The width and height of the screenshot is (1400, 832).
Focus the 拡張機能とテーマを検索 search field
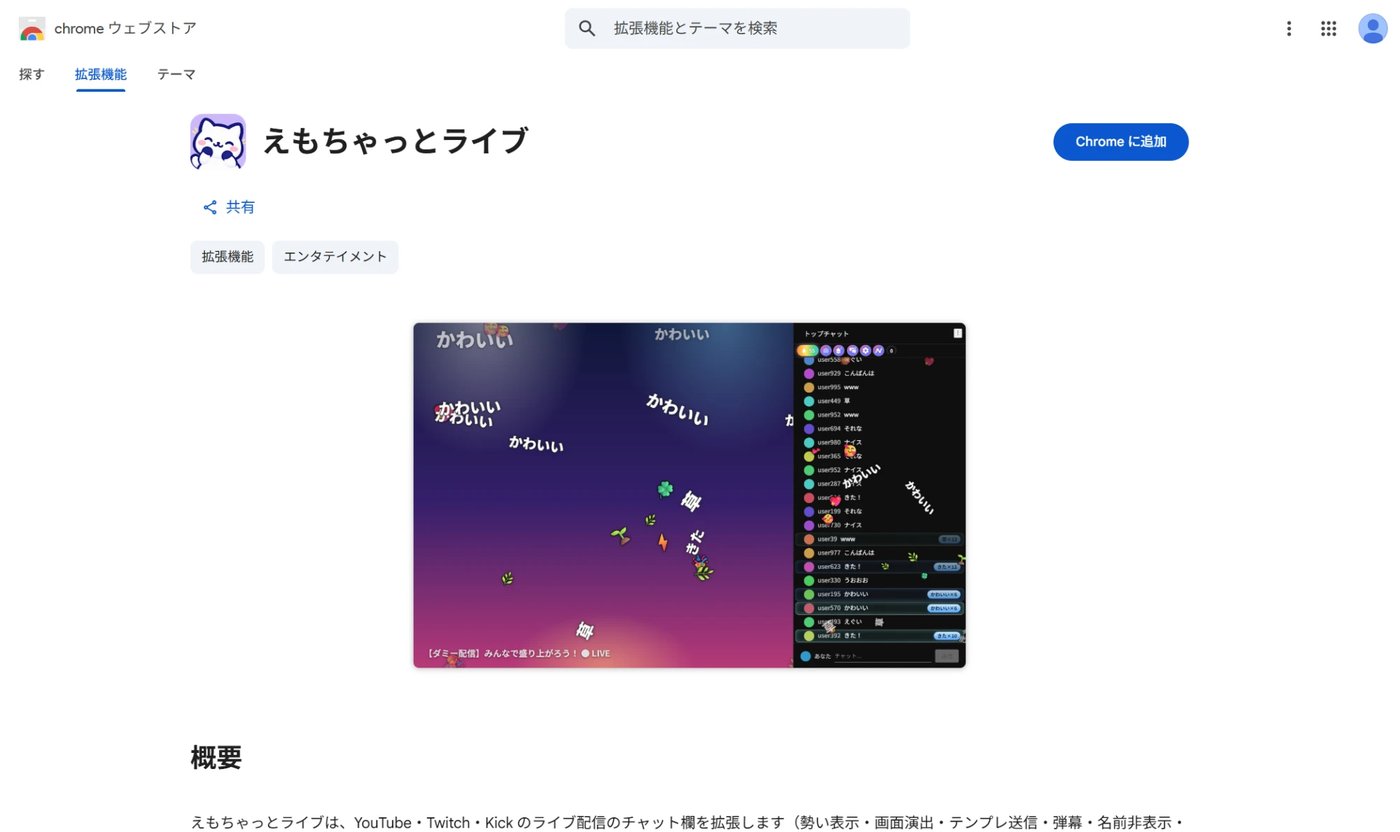pos(737,28)
